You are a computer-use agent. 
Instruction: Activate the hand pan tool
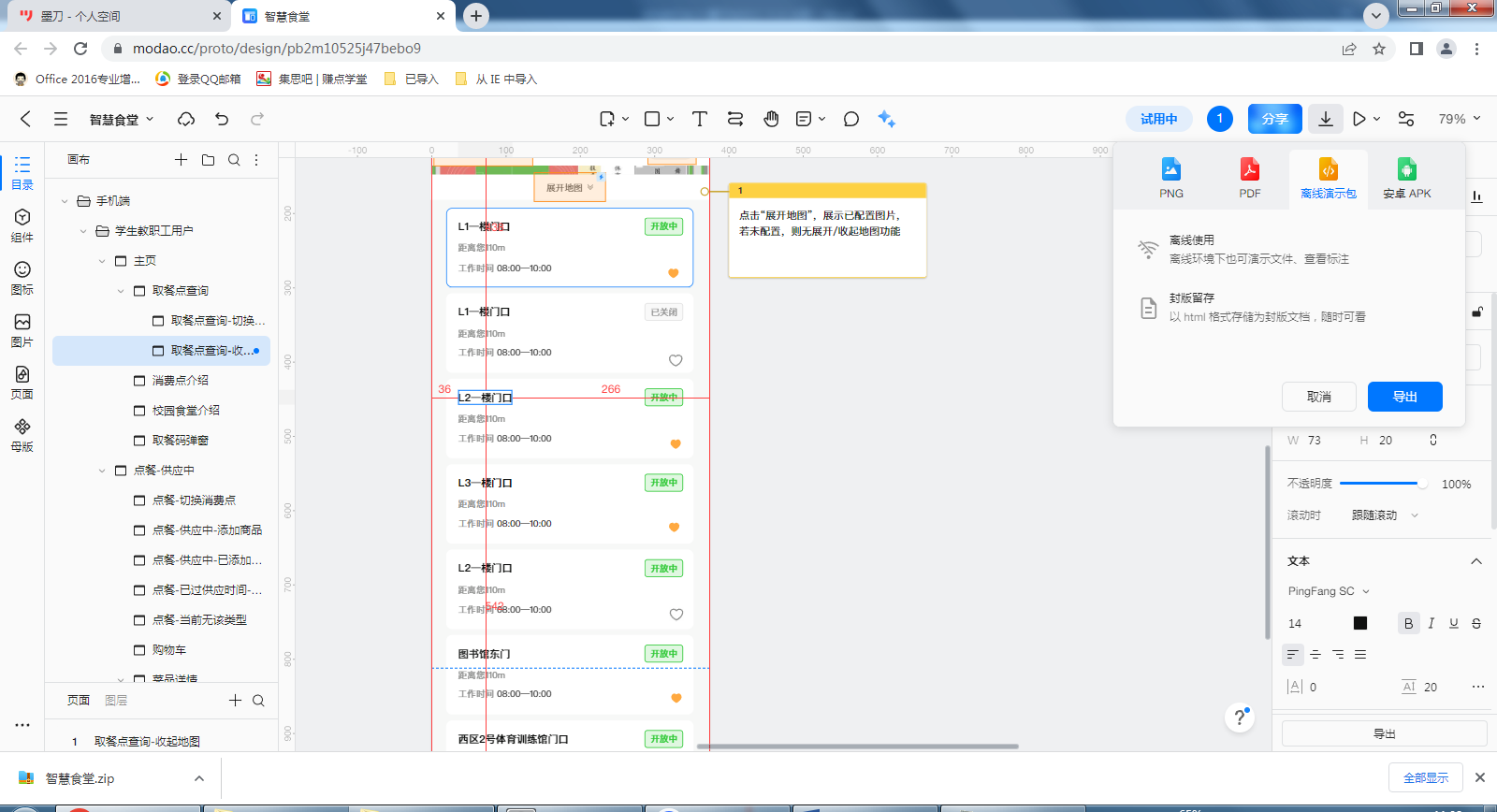771,119
